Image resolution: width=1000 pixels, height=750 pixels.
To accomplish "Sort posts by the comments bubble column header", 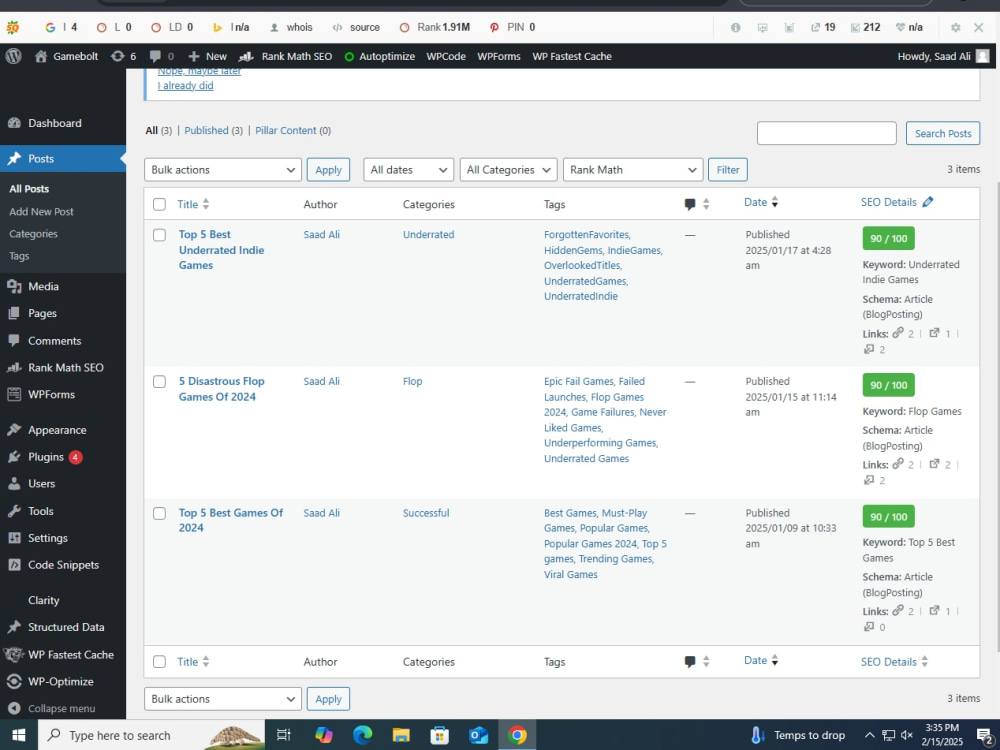I will [x=696, y=204].
